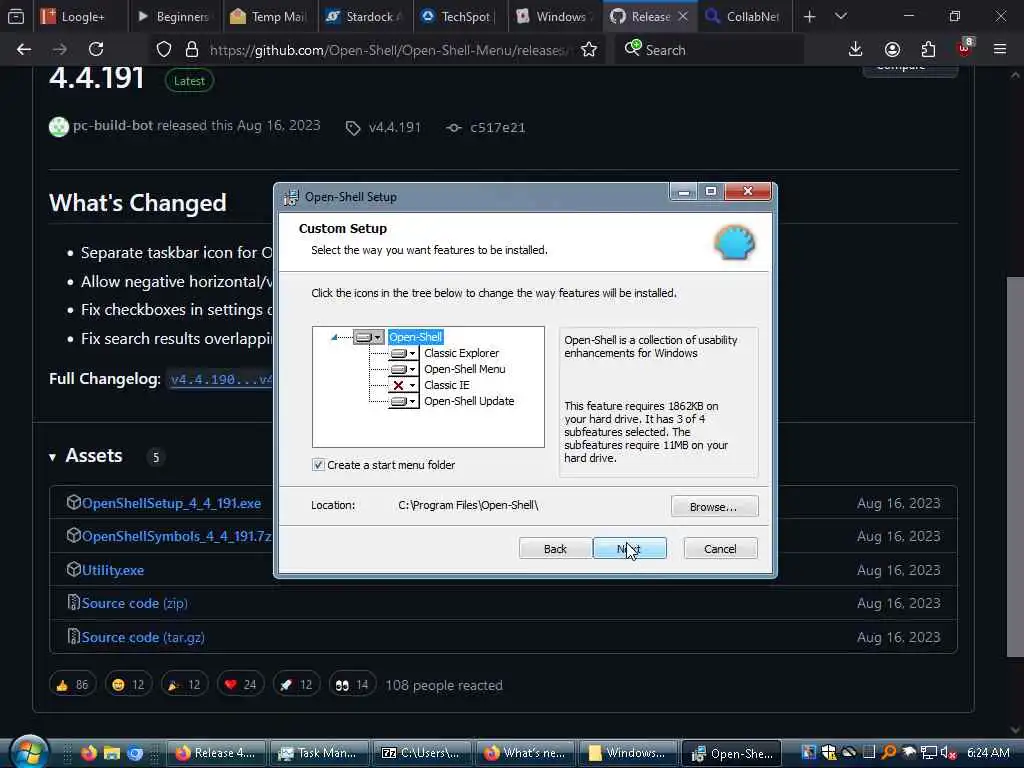The image size is (1024, 768).
Task: Switch to the CollabNet browser tab
Action: (744, 16)
